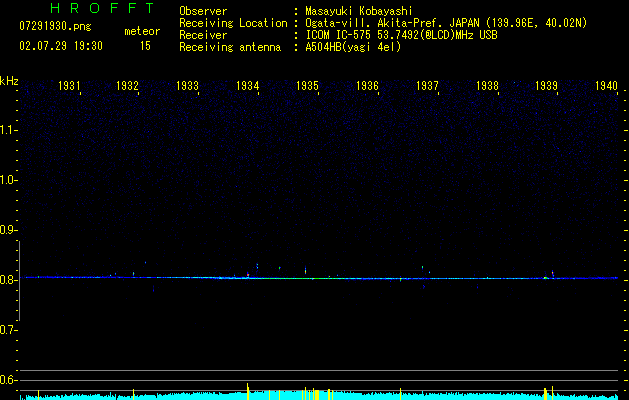Image resolution: width=629 pixels, height=400 pixels.
Task: Click the 1.1 kHz frequency label
Action: [8, 130]
